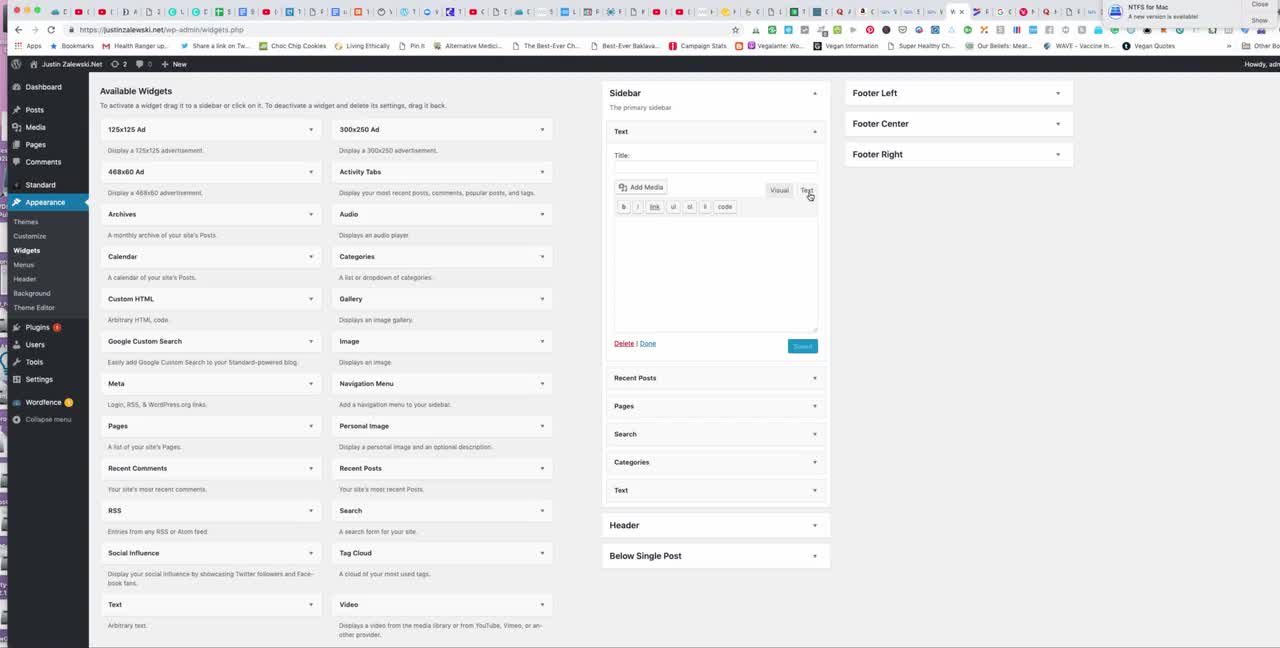Click the Title input field

(x=715, y=167)
